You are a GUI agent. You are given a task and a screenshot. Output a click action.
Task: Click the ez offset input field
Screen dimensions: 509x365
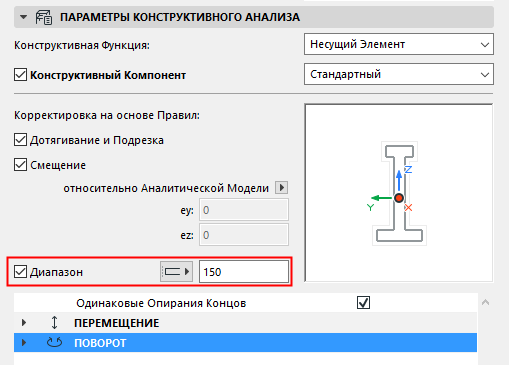[x=244, y=235]
